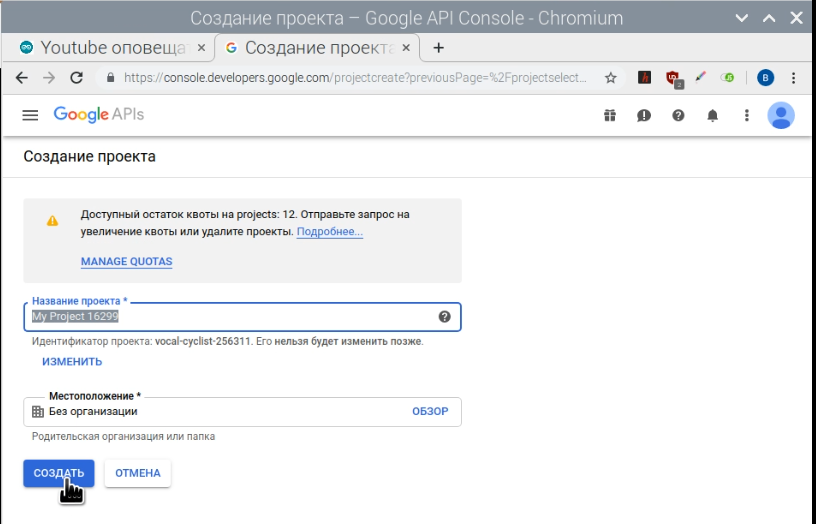Click the green toggle extension icon
The width and height of the screenshot is (816, 524).
click(728, 78)
